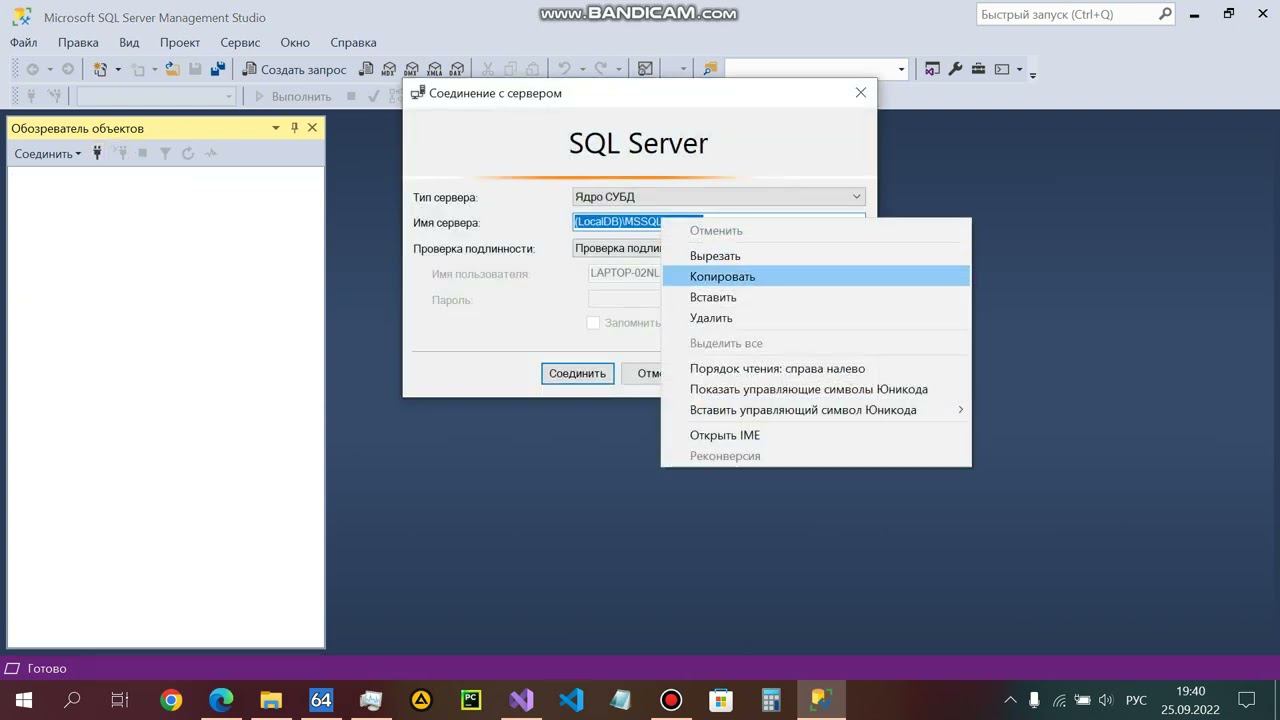The width and height of the screenshot is (1280, 720).
Task: Pin the Object Explorer panel
Action: click(294, 128)
